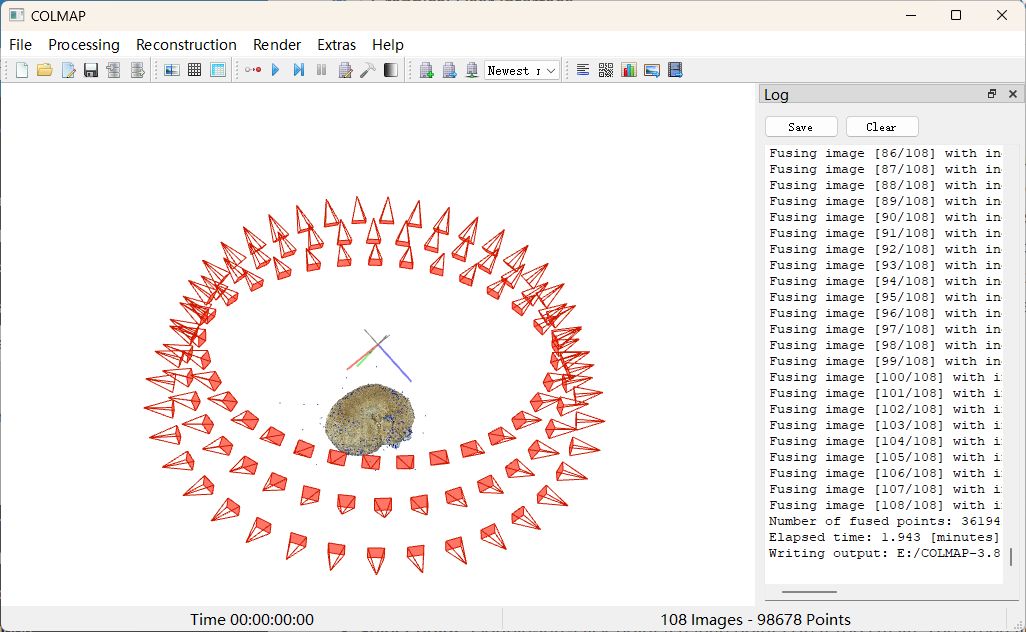The height and width of the screenshot is (632, 1026).
Task: Start reconstruction with the blue play icon
Action: (275, 70)
